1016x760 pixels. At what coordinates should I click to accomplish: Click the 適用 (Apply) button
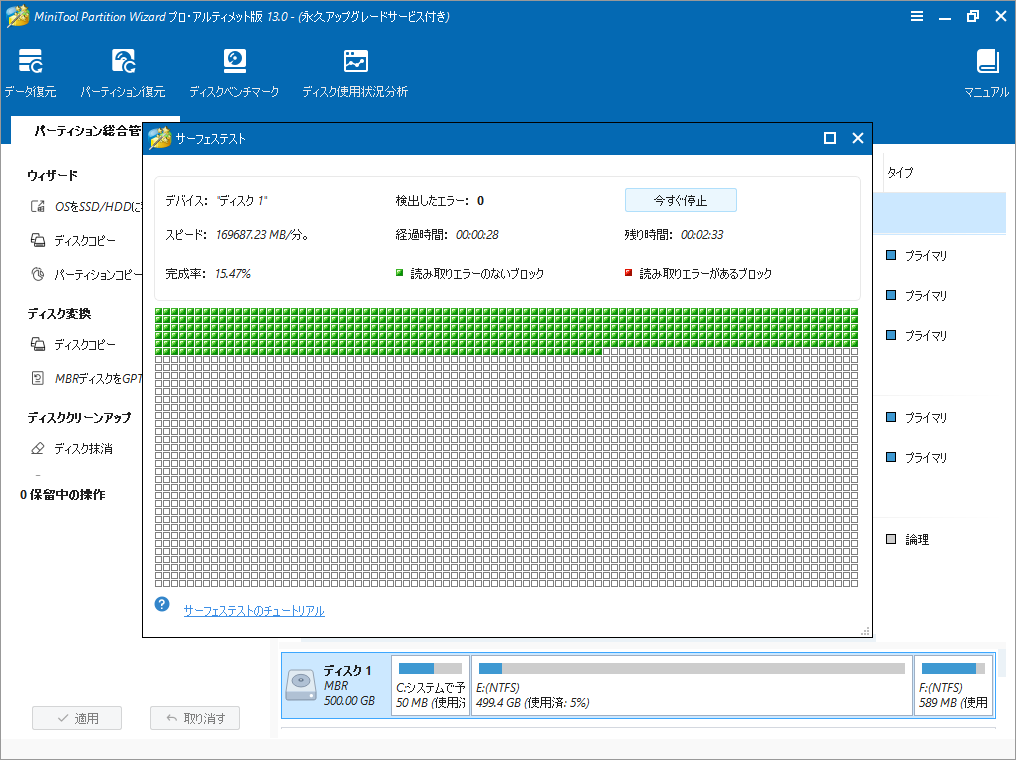(x=76, y=717)
